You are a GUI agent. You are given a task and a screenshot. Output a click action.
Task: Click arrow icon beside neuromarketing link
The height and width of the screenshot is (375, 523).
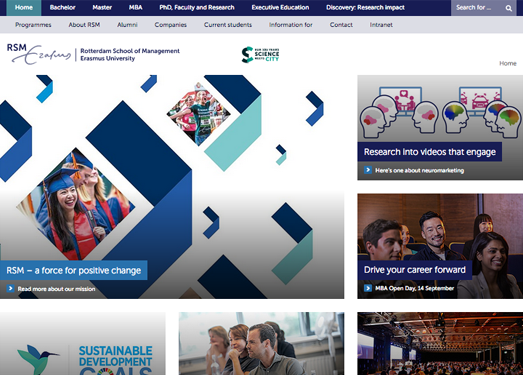(368, 170)
